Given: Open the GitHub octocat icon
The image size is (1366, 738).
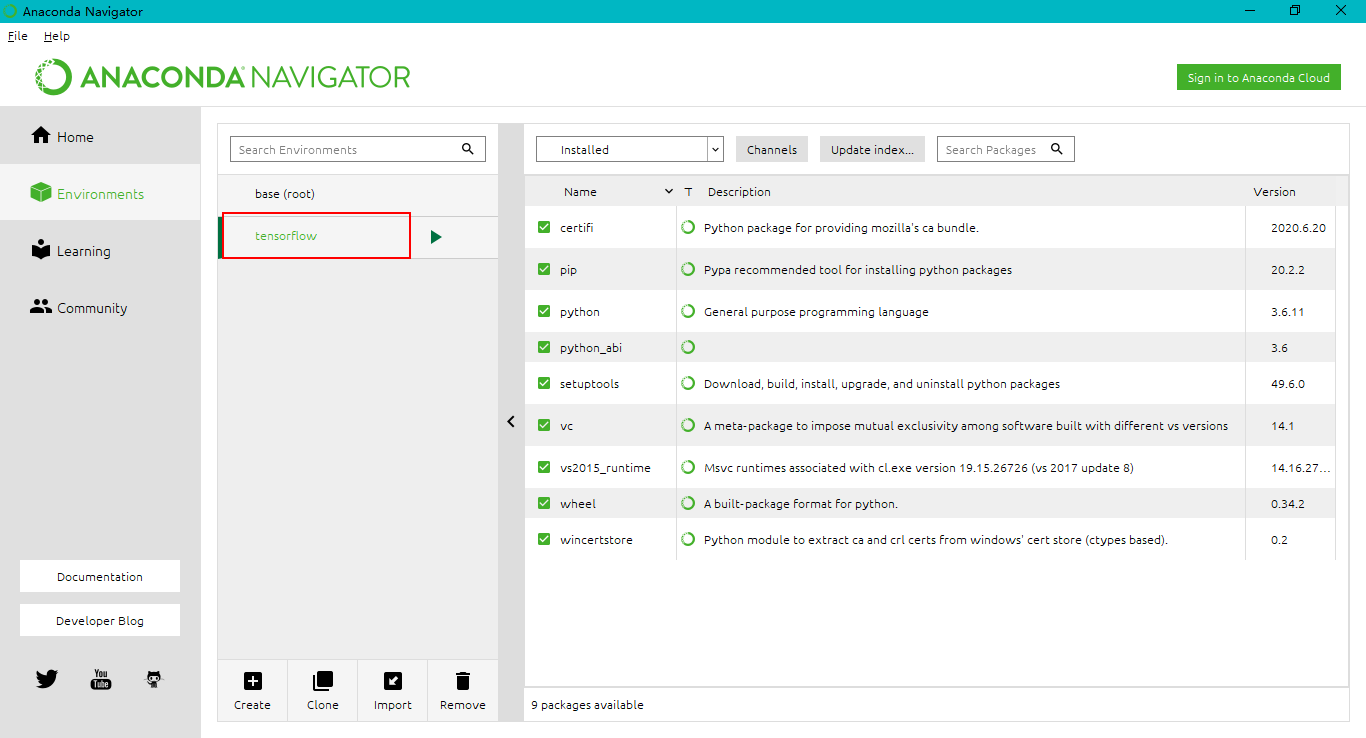Looking at the screenshot, I should coord(153,679).
